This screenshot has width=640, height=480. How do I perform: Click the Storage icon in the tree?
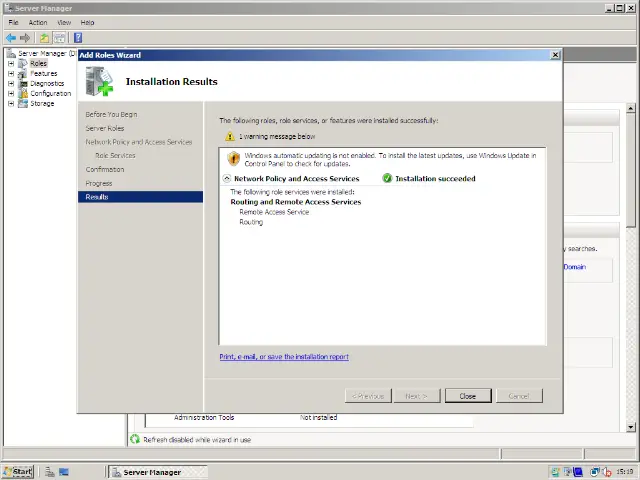tap(23, 104)
